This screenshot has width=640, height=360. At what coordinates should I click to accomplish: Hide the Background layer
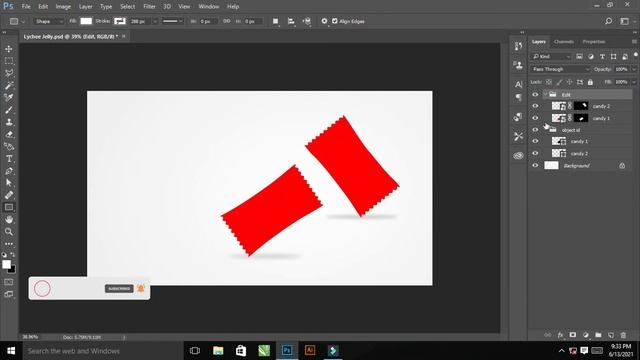[535, 165]
